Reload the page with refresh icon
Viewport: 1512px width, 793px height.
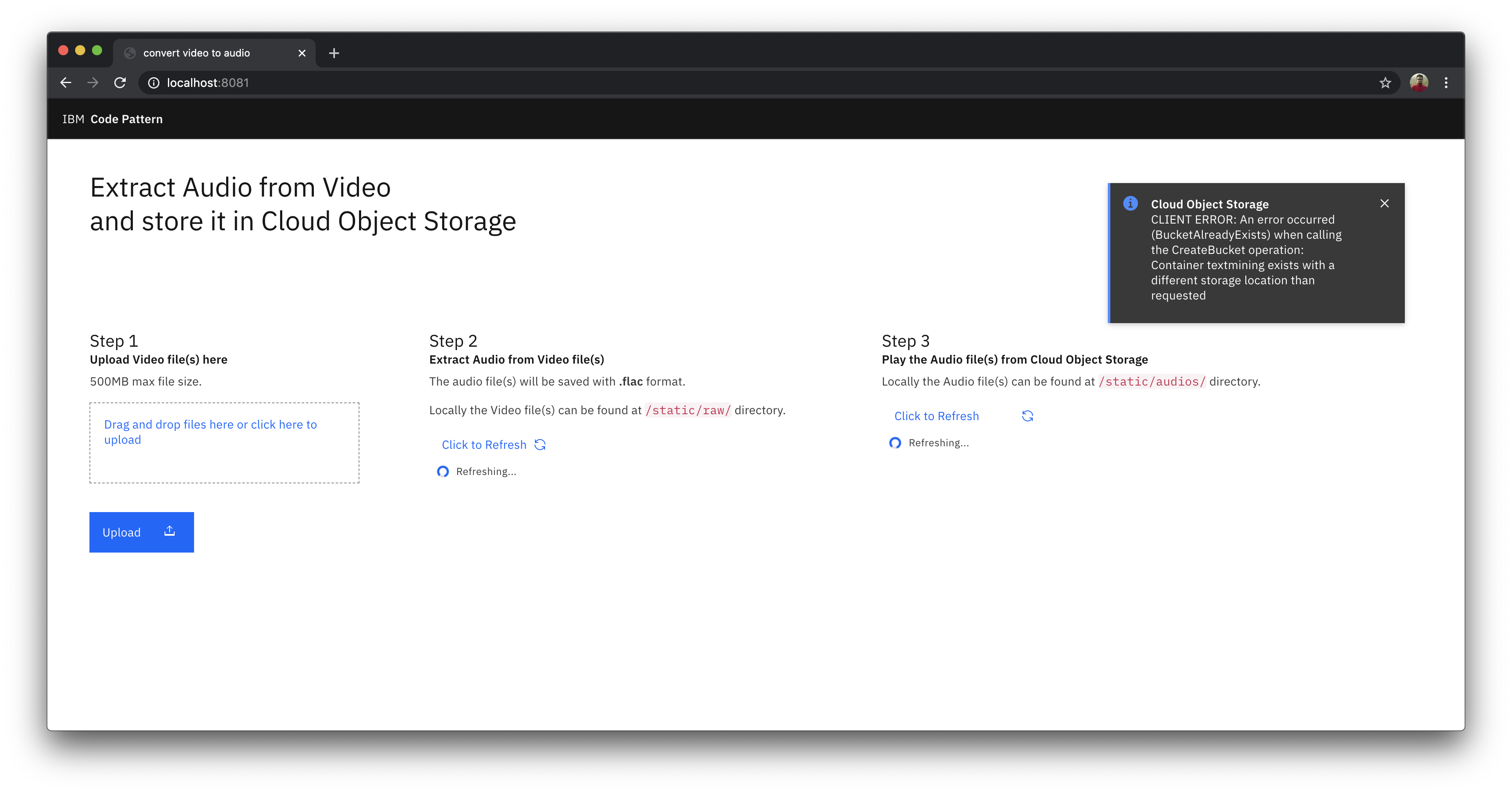[120, 83]
